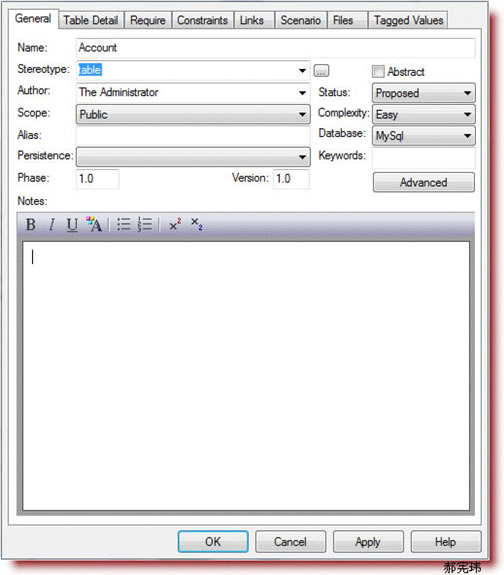Viewport: 504px width, 575px height.
Task: Switch to the Table Detail tab
Action: tap(91, 20)
